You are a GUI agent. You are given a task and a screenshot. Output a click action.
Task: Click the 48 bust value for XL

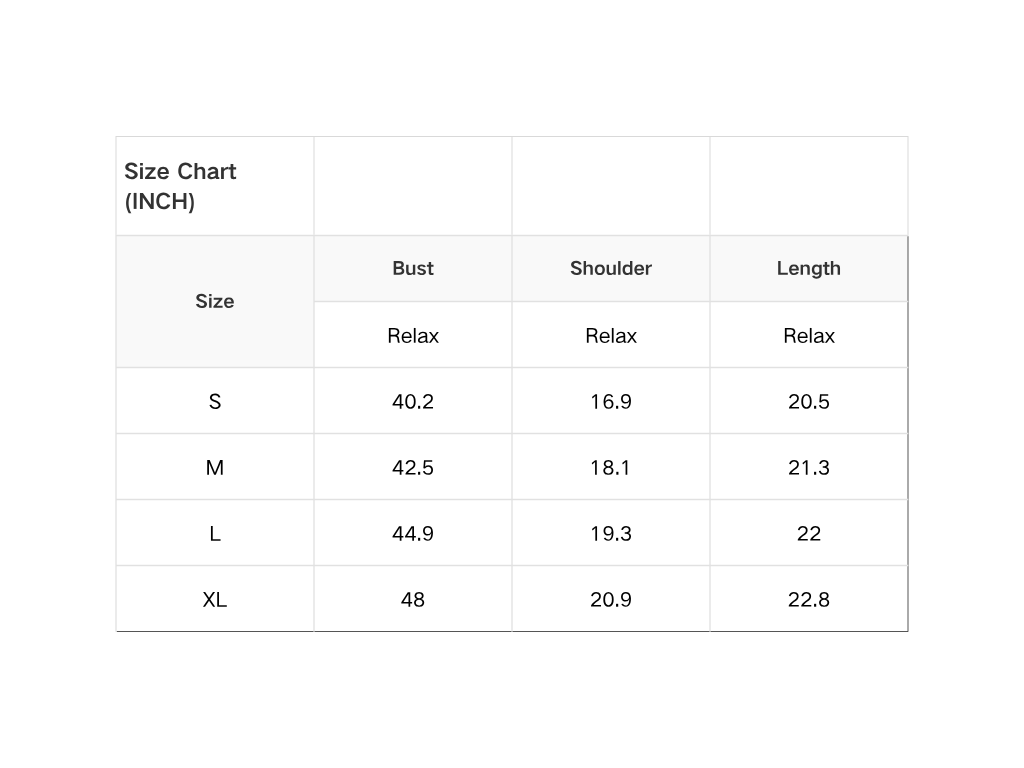click(413, 600)
